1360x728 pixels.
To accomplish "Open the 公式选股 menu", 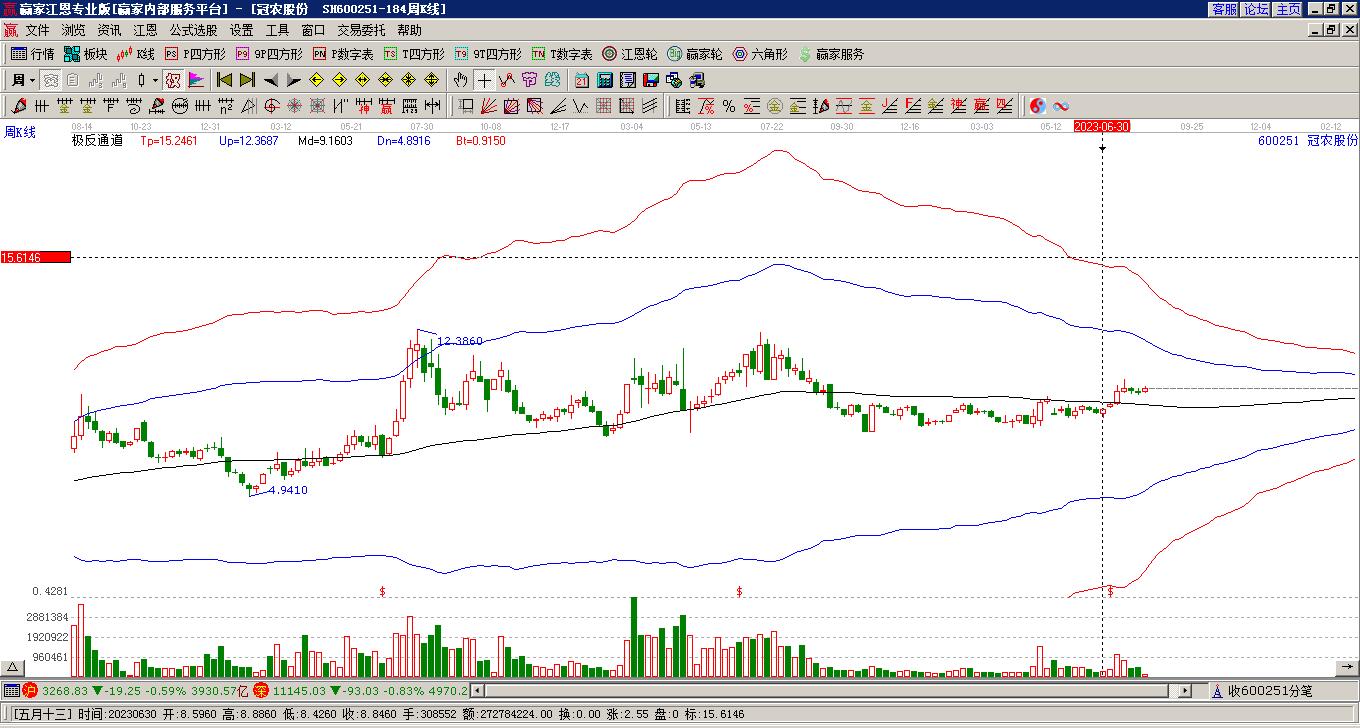I will coord(193,30).
